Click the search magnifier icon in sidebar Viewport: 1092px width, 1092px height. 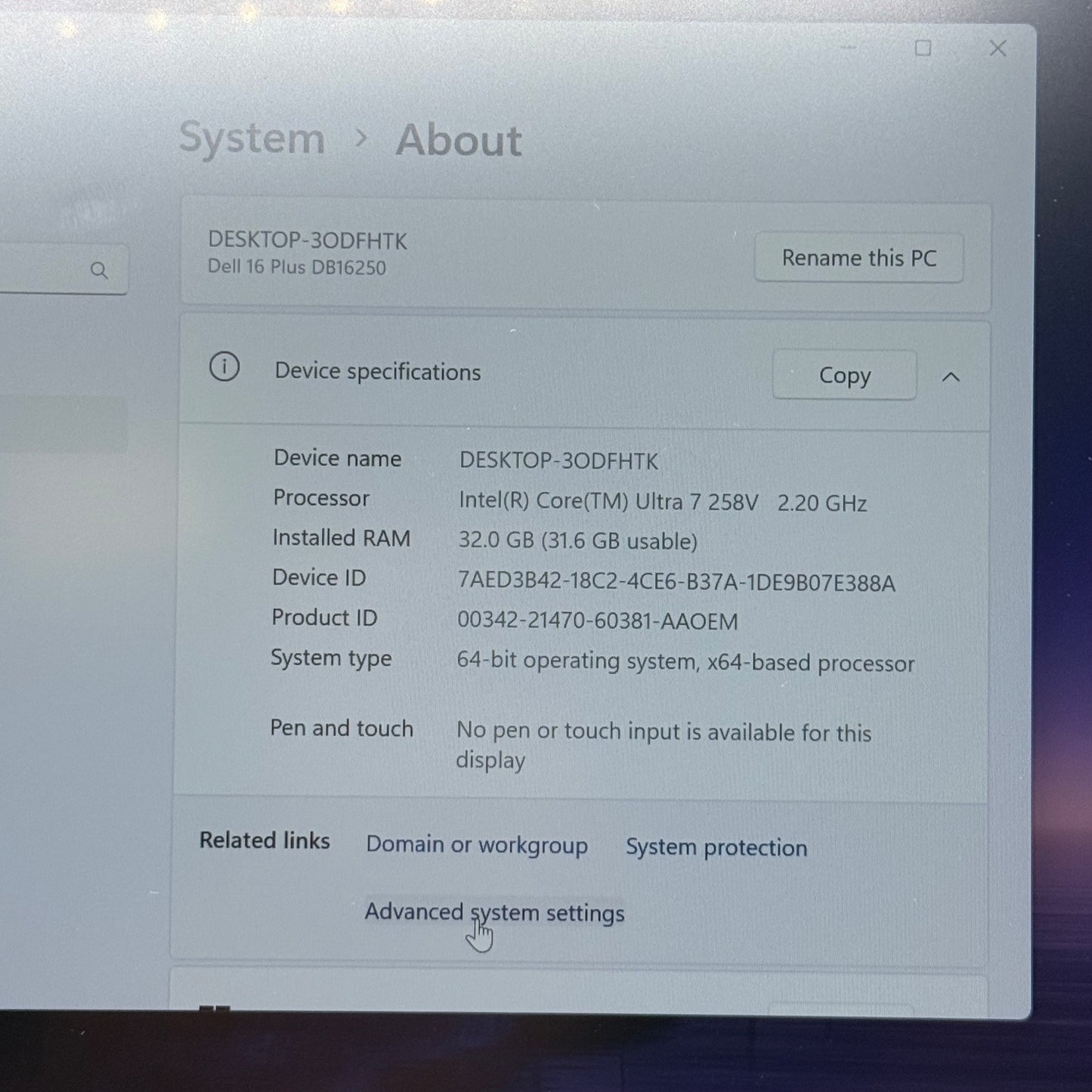coord(99,271)
